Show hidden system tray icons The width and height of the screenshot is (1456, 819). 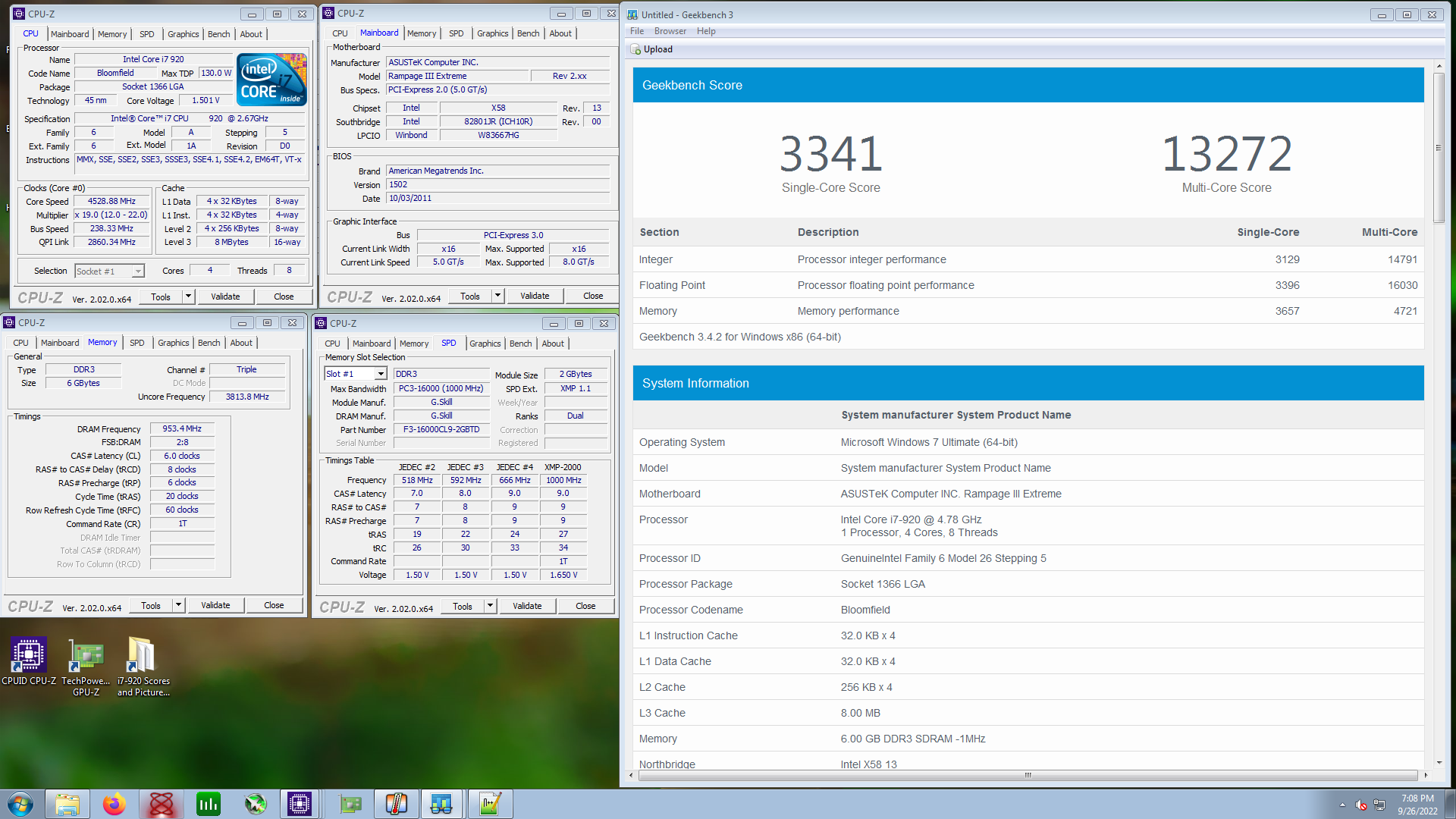pyautogui.click(x=1342, y=805)
